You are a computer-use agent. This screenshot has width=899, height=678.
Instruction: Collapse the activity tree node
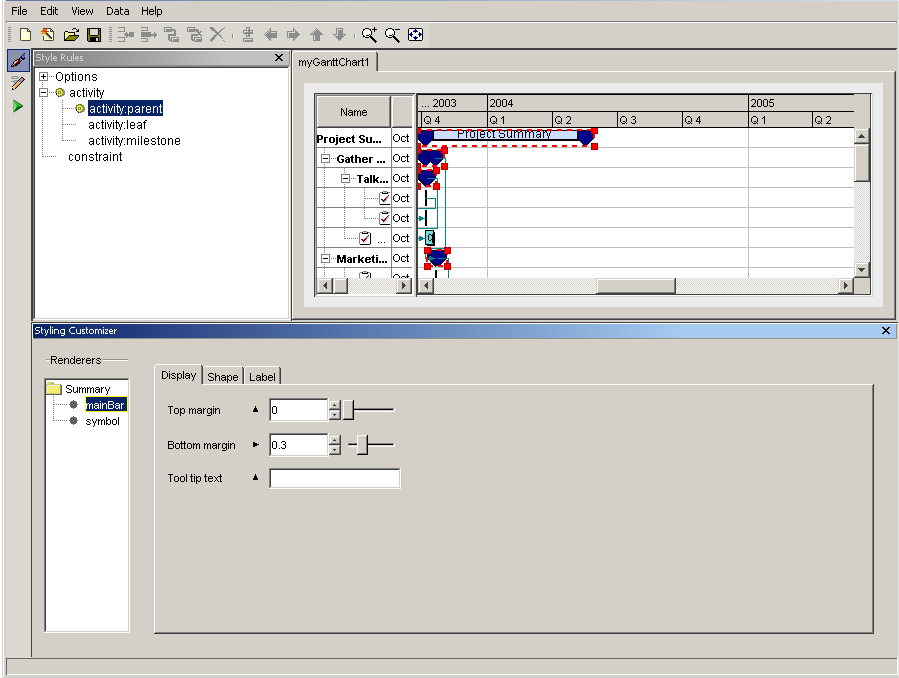(44, 93)
